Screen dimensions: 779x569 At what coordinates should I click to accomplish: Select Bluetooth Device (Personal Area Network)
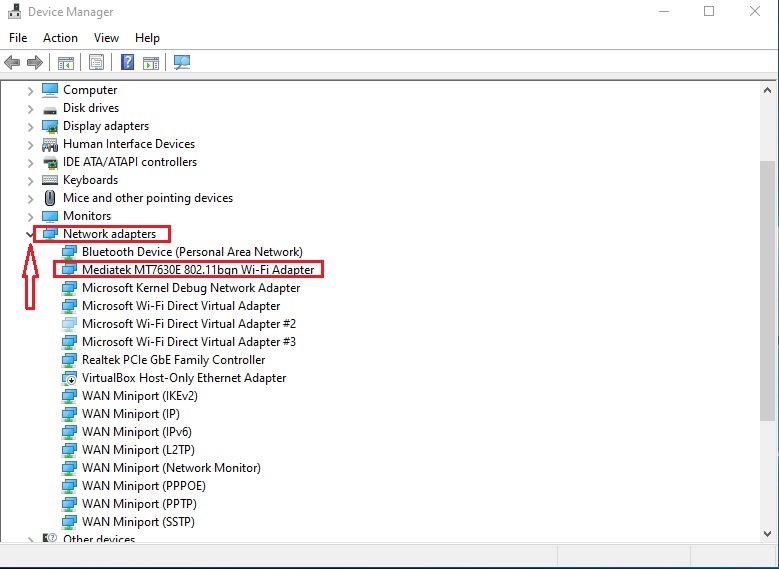191,252
